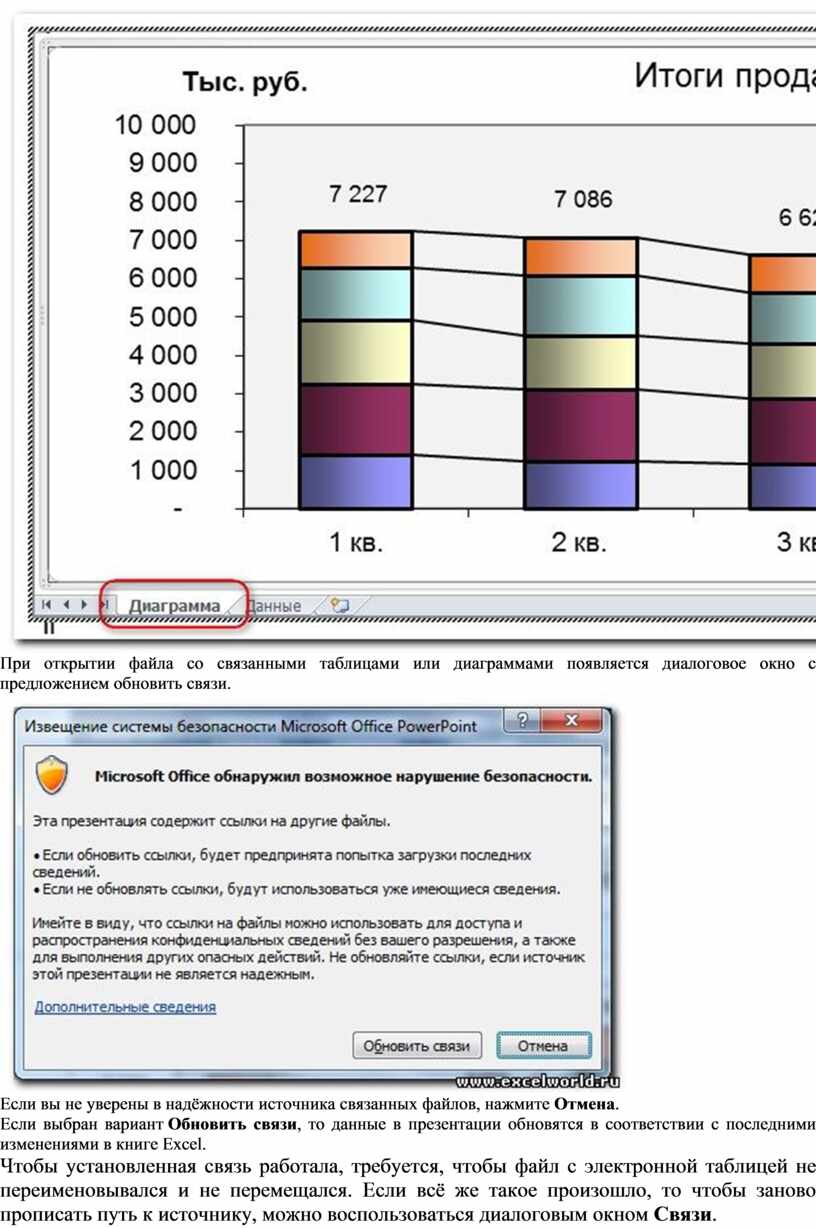Click the Обновить связи button

tap(417, 1046)
